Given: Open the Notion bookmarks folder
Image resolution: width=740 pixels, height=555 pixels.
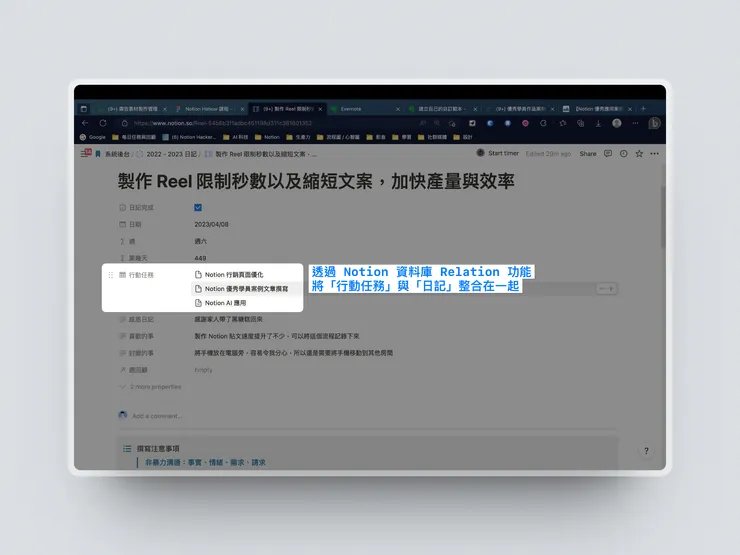Looking at the screenshot, I should pyautogui.click(x=267, y=137).
